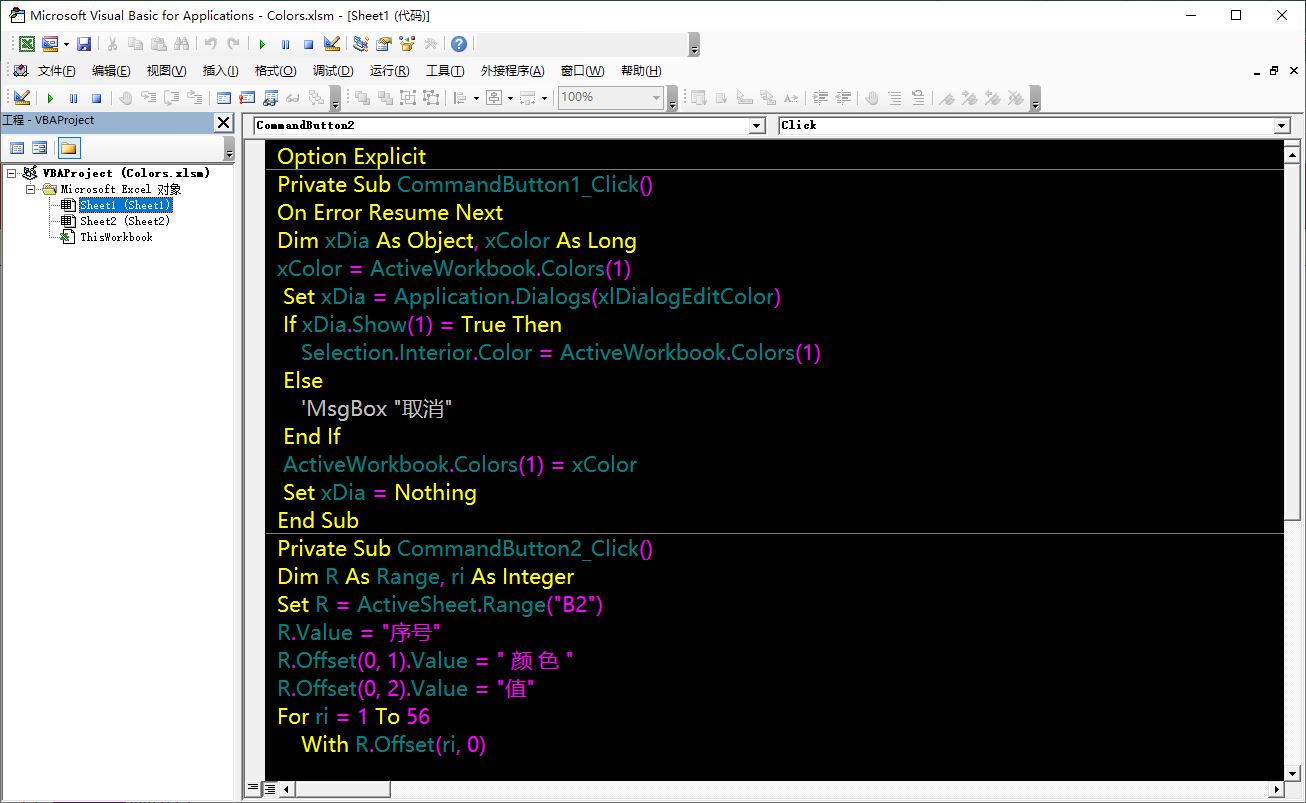Open the Object Browser icon
The height and width of the screenshot is (803, 1306).
pos(407,44)
